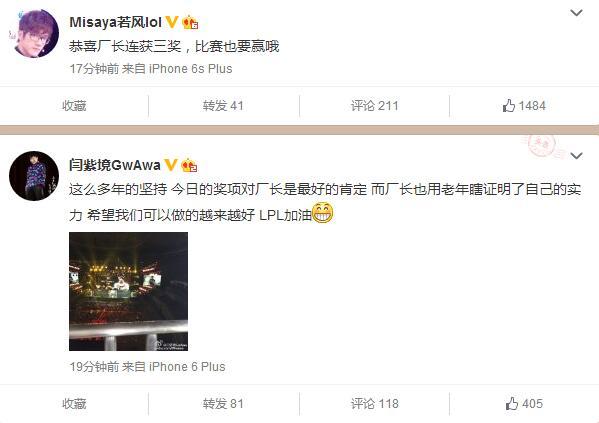Open username link Misaya若风lol
The height and width of the screenshot is (423, 599).
(x=116, y=22)
